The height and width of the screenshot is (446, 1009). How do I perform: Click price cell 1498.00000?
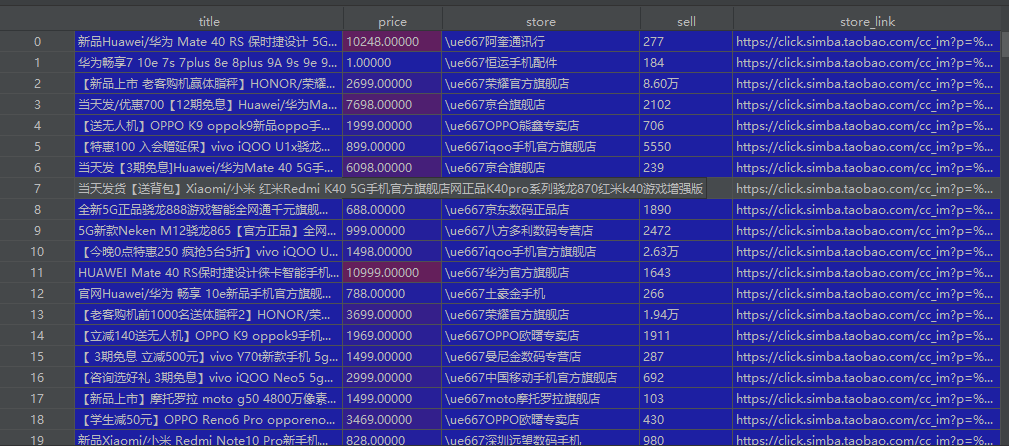(393, 252)
